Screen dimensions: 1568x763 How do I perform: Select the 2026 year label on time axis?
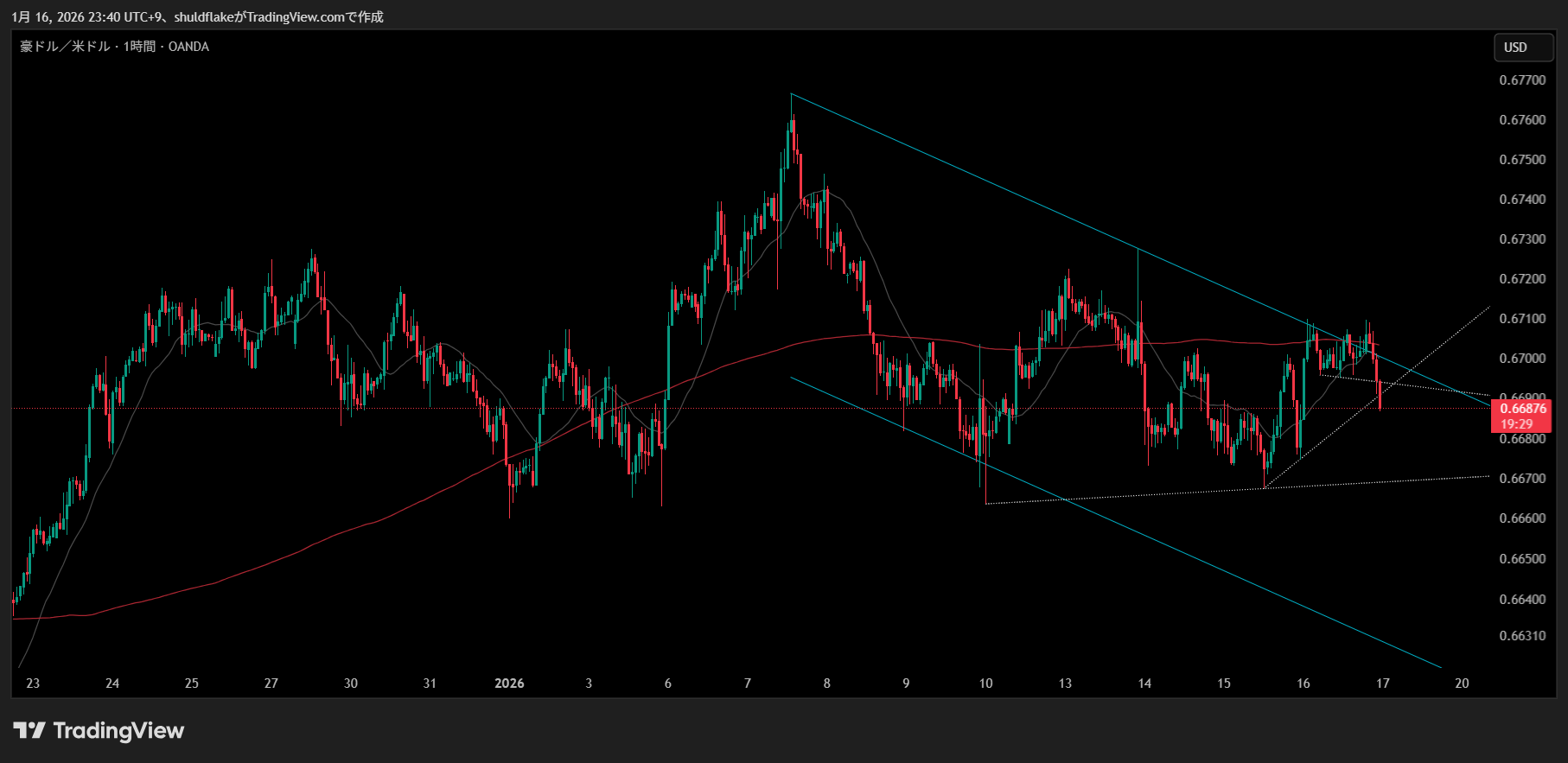[x=509, y=684]
